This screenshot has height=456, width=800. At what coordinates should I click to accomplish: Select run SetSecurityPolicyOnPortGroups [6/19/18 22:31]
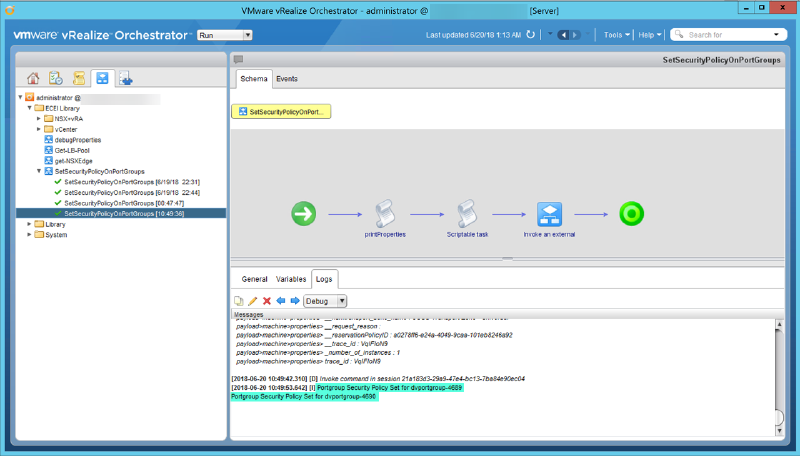point(132,182)
